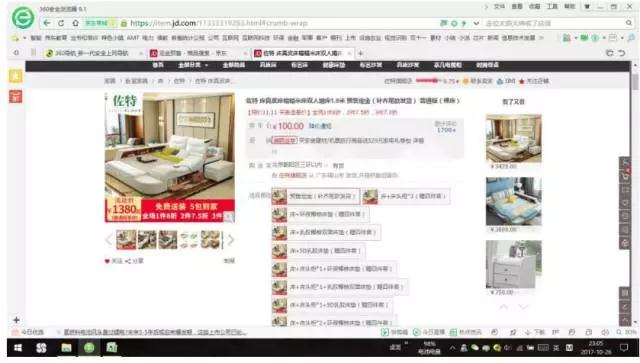640x363 pixels.
Task: Open File Explorer from the taskbar
Action: coord(66,347)
